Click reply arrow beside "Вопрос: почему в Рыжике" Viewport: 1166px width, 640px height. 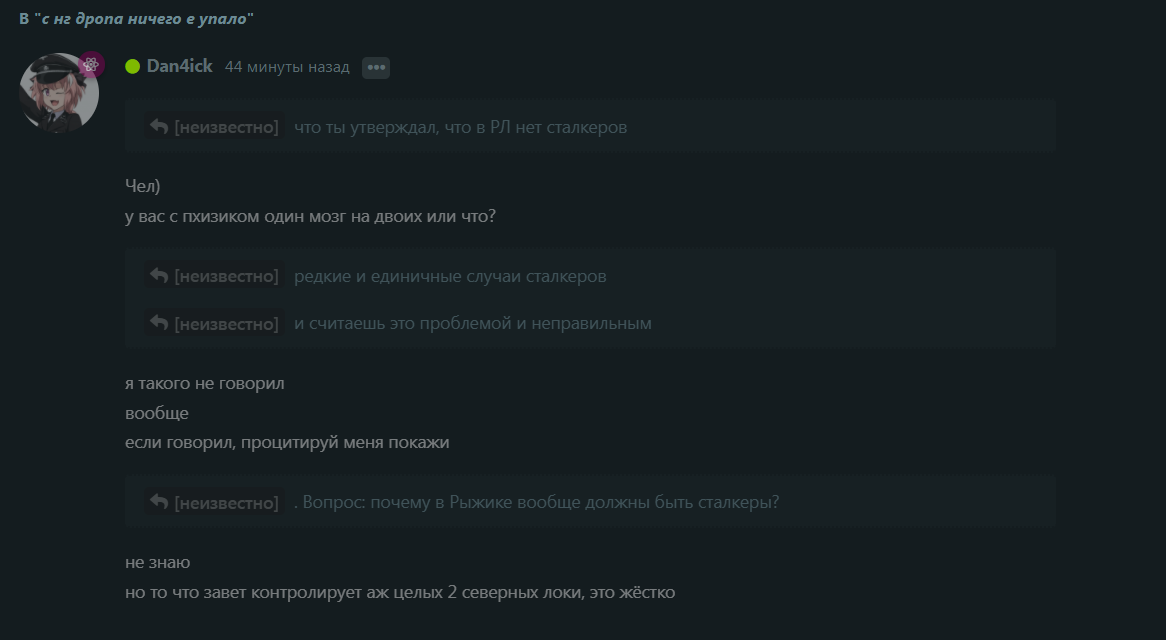[159, 502]
